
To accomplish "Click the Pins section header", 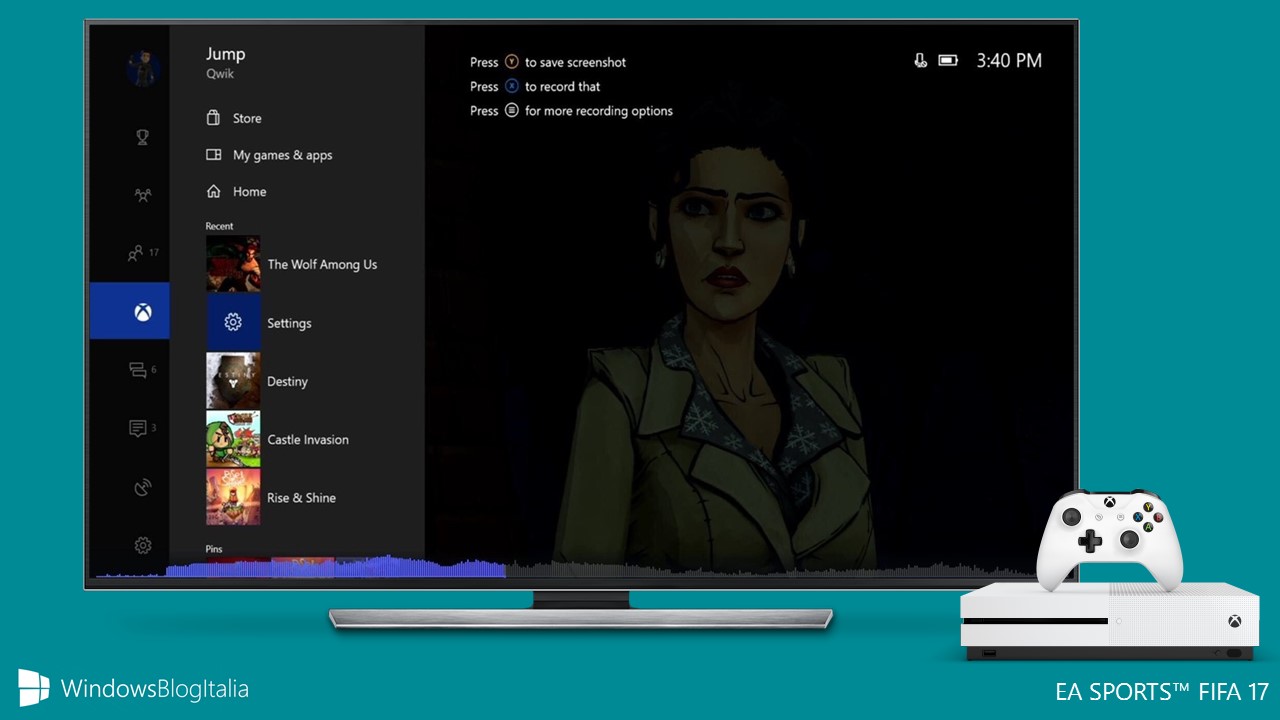I will (x=213, y=549).
